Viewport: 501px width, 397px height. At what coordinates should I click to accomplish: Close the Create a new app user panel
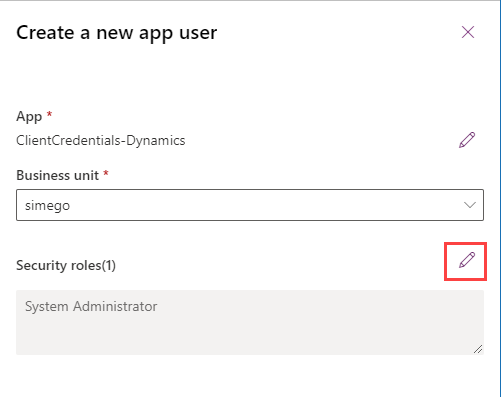(x=468, y=32)
